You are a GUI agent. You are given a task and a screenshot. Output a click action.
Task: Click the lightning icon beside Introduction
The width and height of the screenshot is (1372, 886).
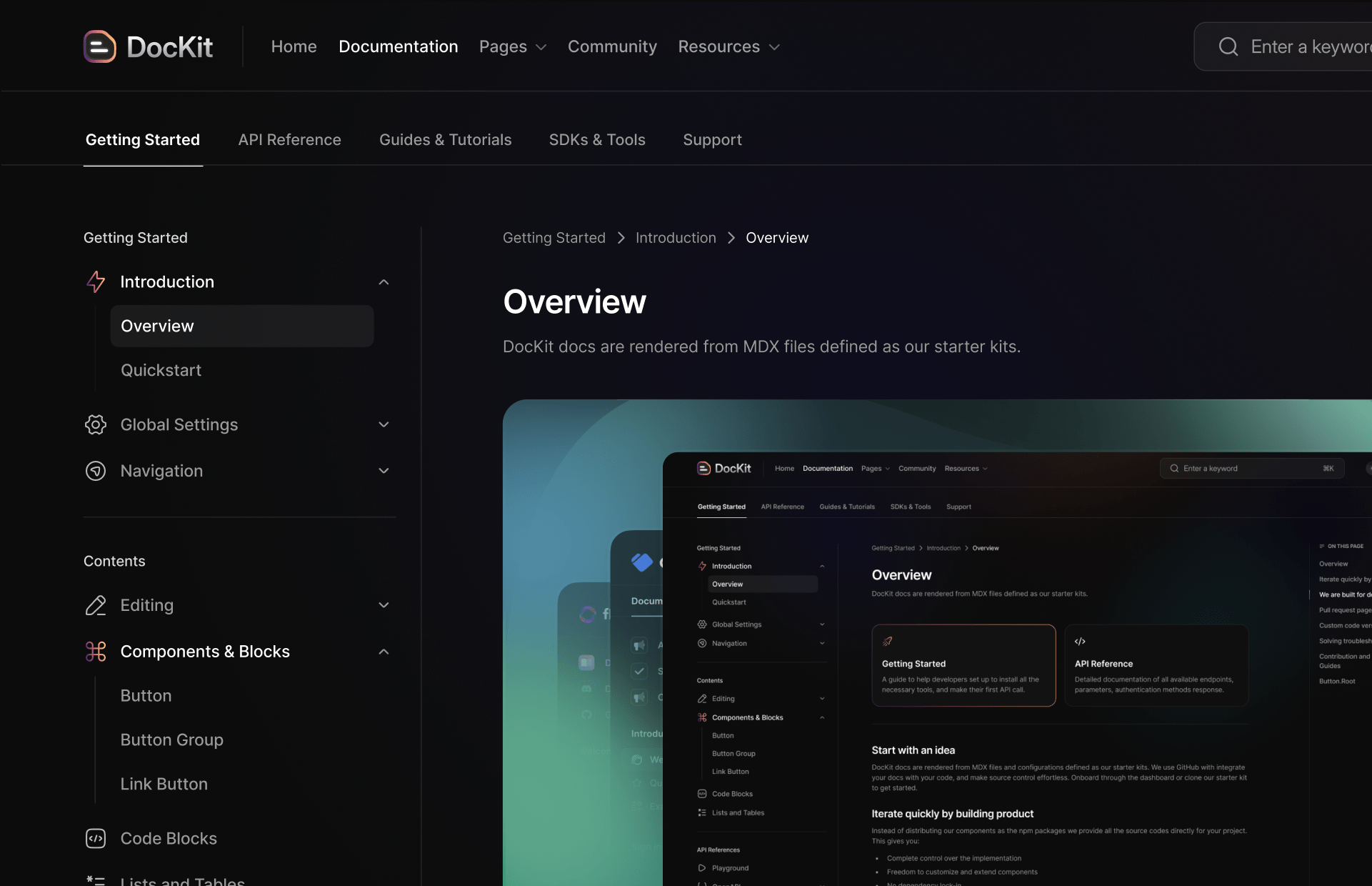(x=96, y=282)
